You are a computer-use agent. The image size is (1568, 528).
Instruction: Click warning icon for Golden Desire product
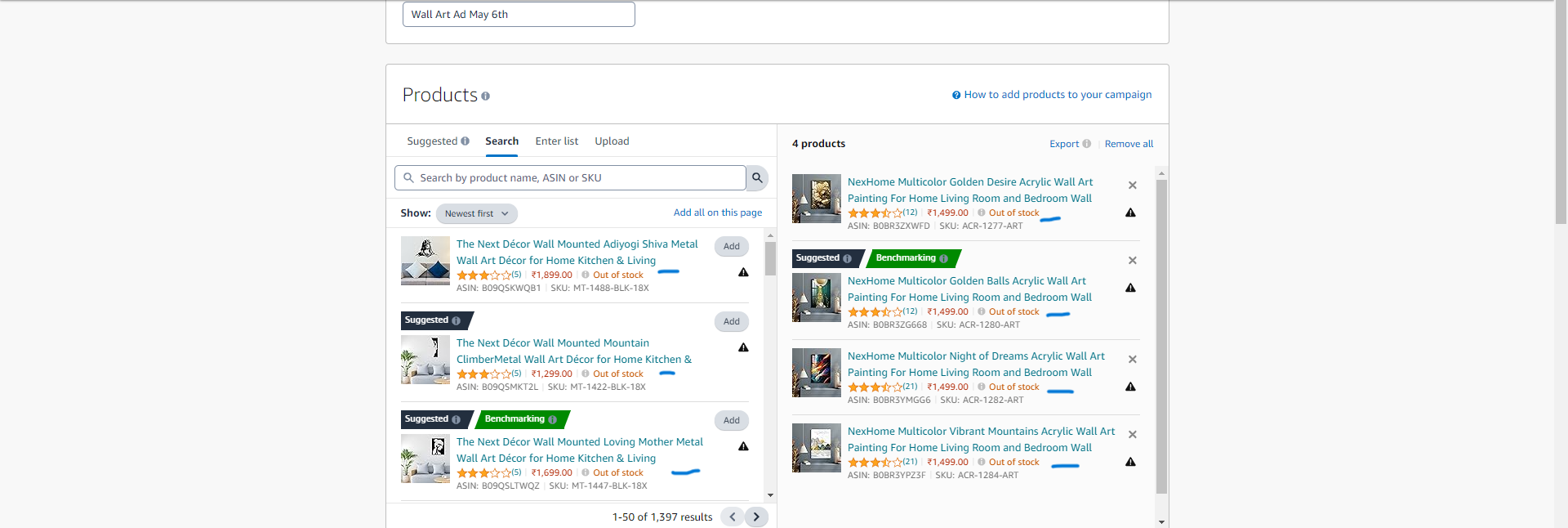click(x=1130, y=213)
